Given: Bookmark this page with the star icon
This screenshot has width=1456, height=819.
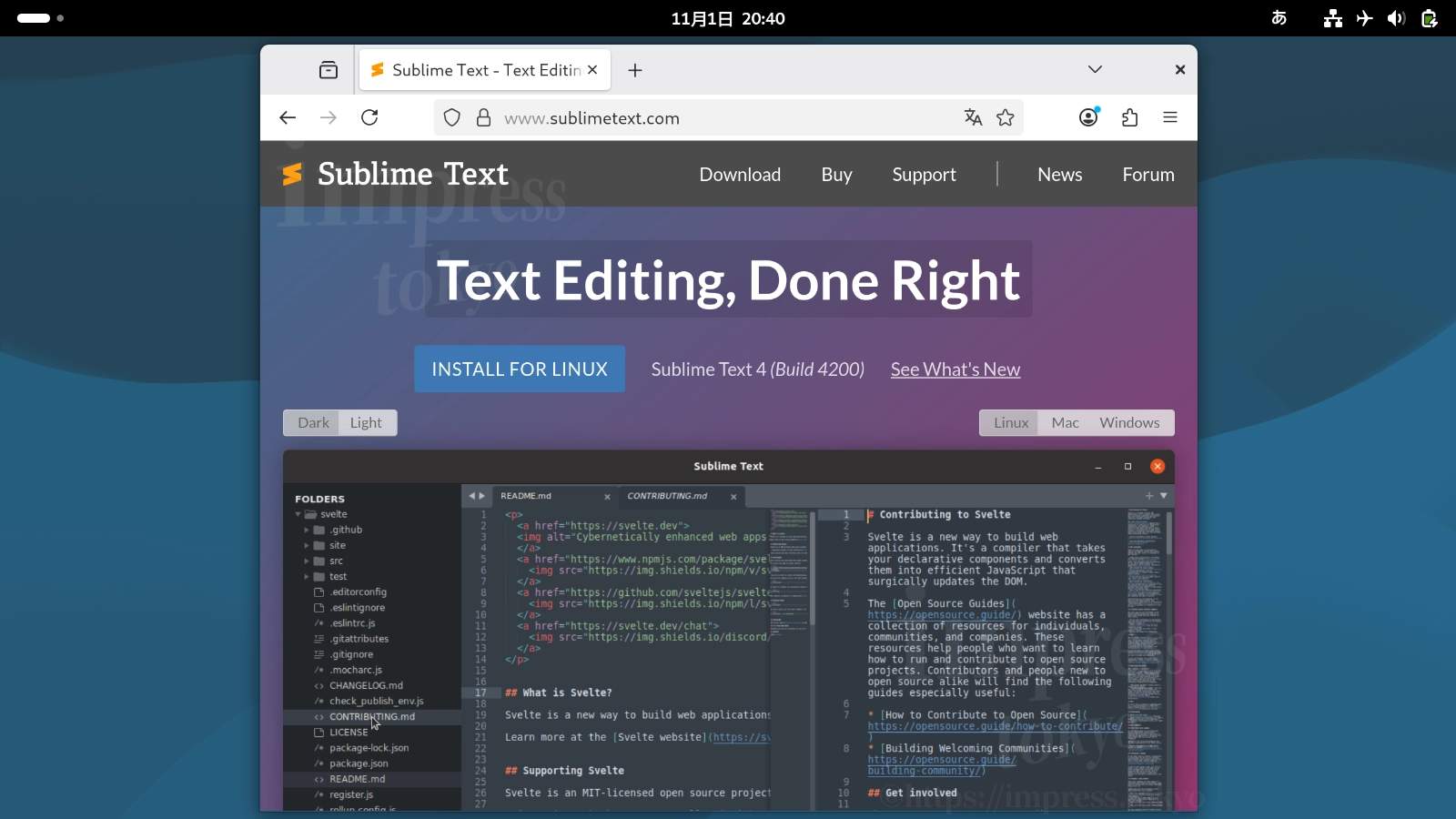Looking at the screenshot, I should click(x=1006, y=117).
